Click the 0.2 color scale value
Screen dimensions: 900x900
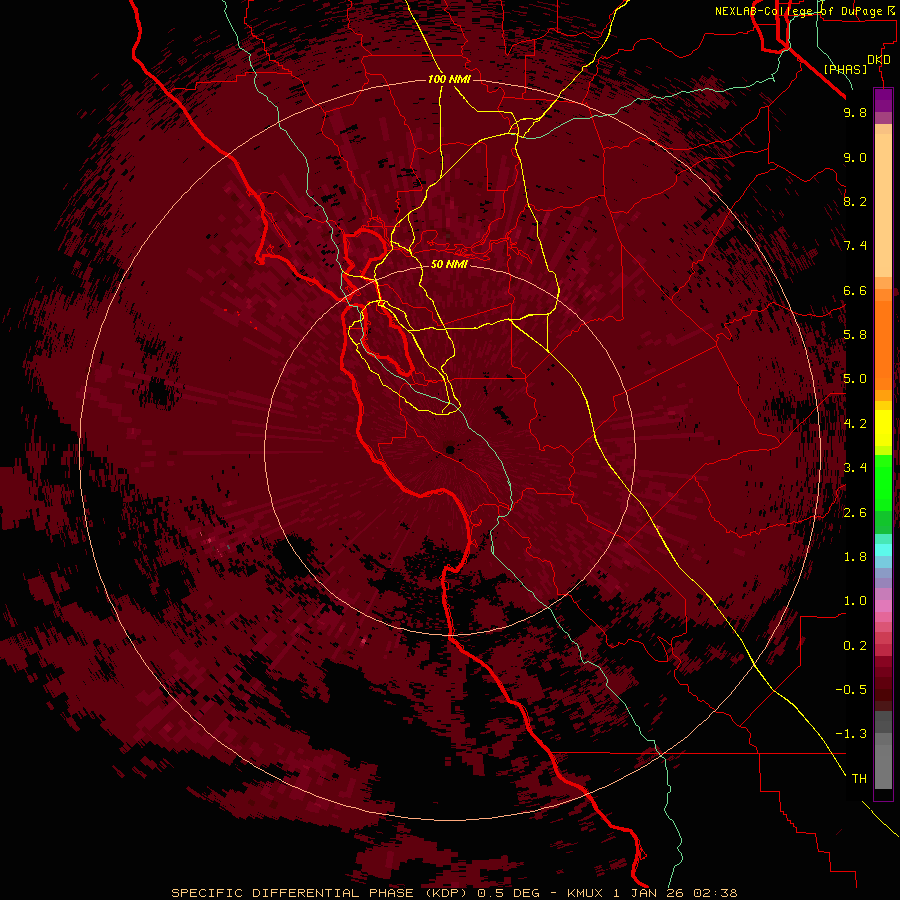(855, 646)
